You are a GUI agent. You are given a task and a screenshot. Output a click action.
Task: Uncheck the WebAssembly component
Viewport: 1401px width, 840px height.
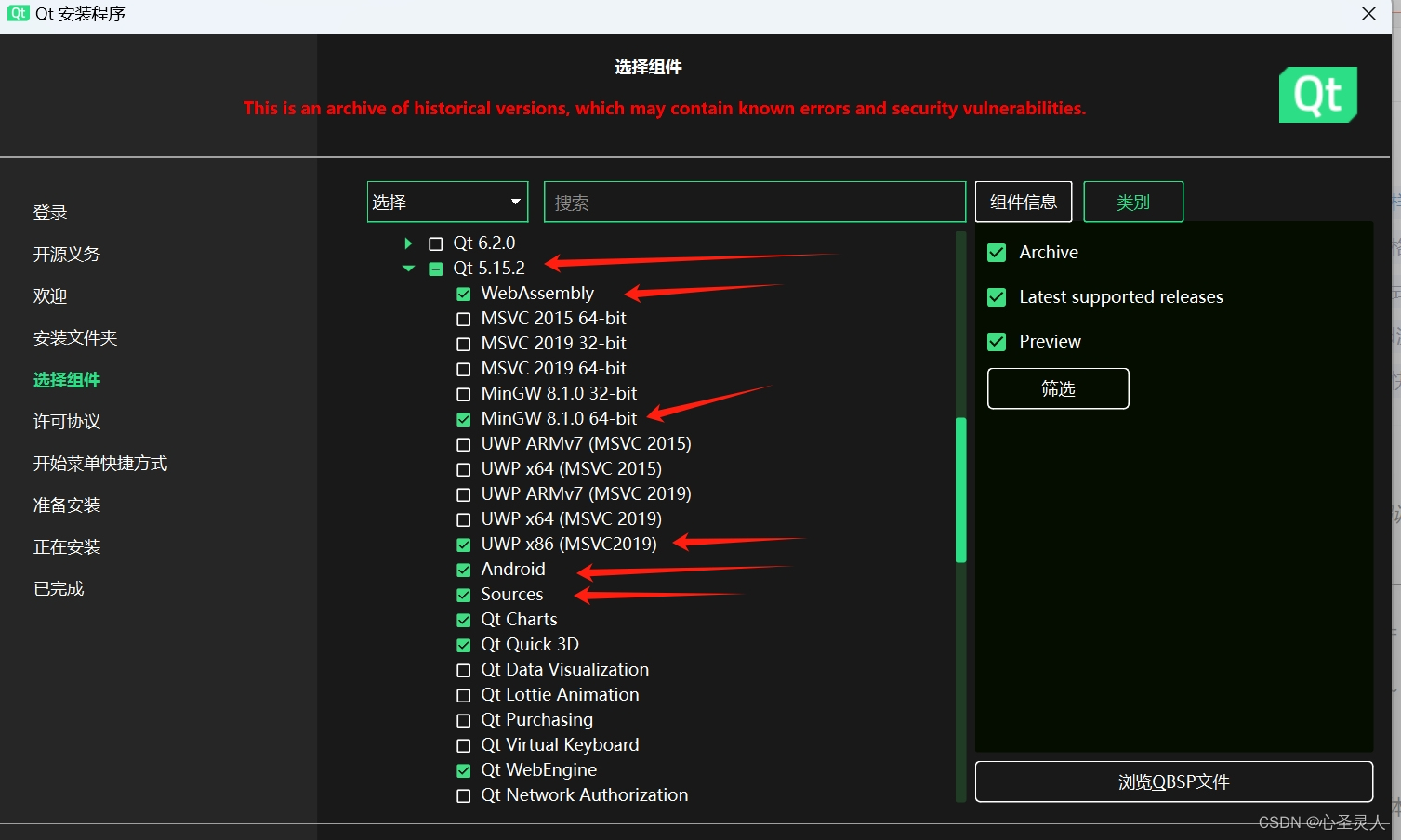(x=464, y=293)
